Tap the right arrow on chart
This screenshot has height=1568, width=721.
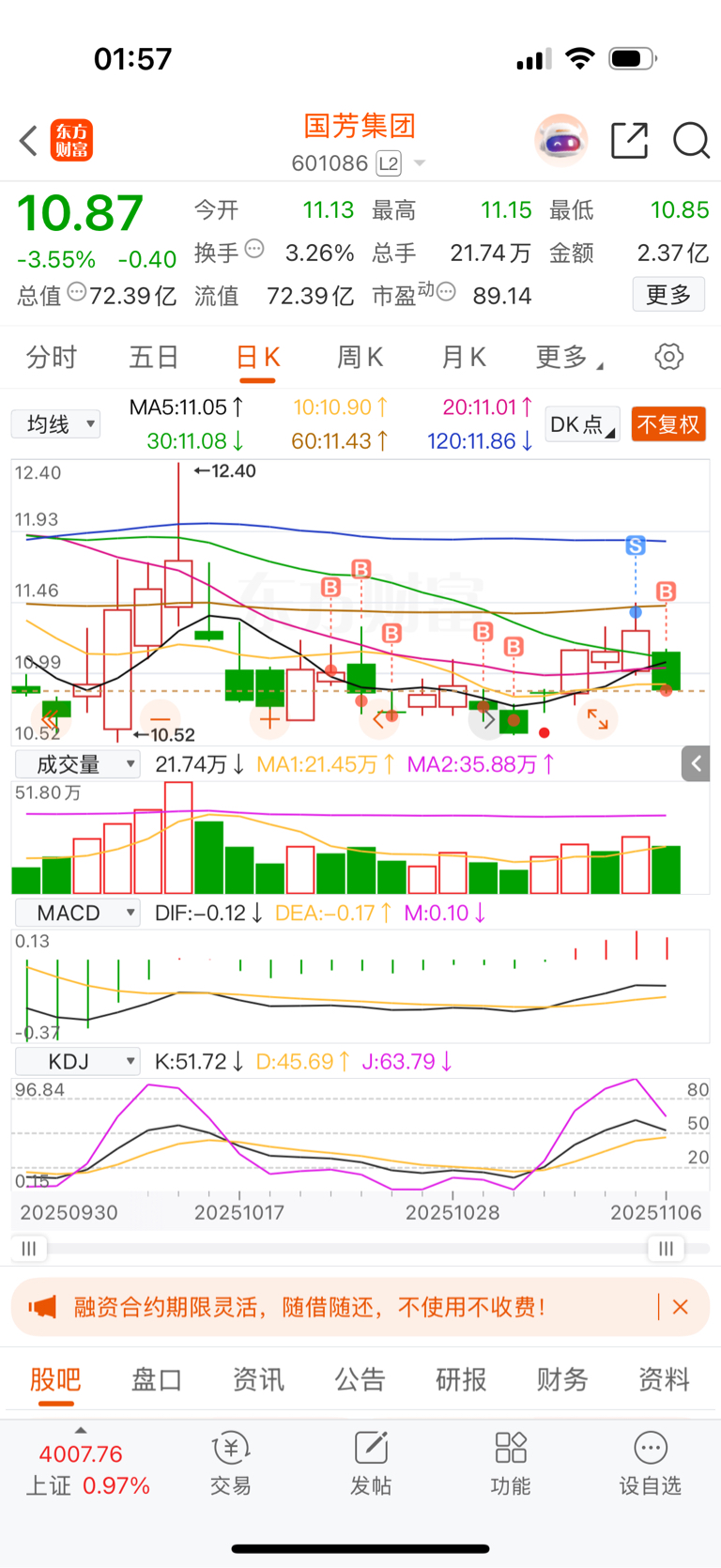tap(488, 720)
